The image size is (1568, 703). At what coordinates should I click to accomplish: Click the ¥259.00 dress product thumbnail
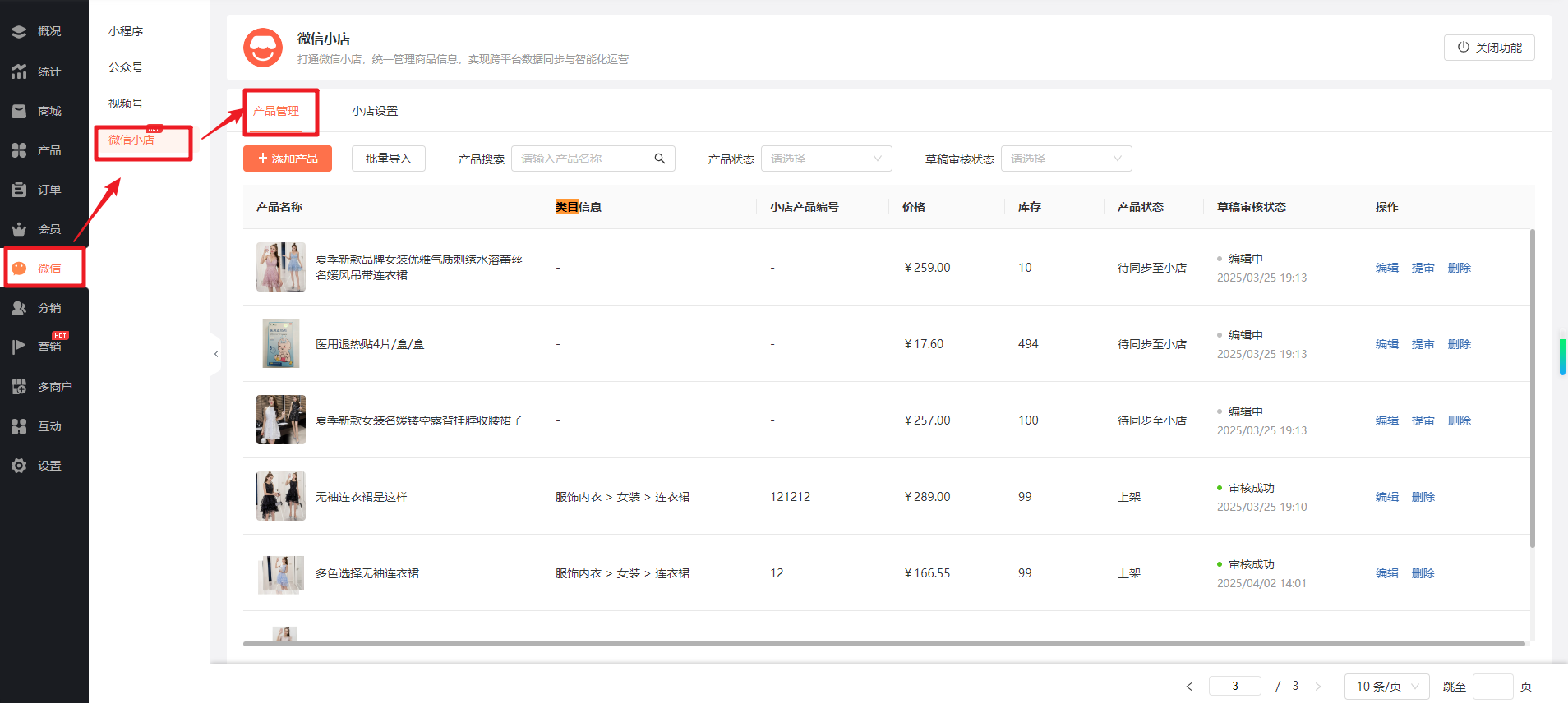(281, 267)
